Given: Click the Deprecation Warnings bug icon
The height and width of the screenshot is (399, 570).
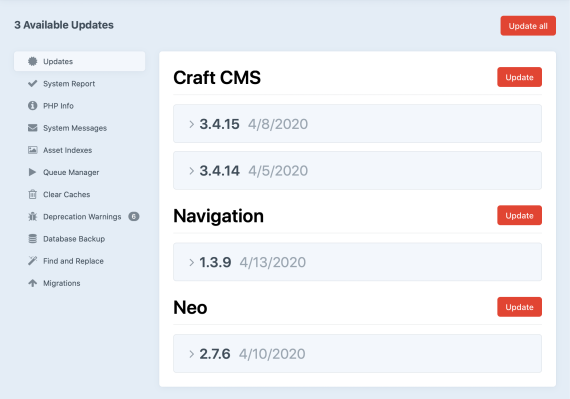Looking at the screenshot, I should pos(33,217).
